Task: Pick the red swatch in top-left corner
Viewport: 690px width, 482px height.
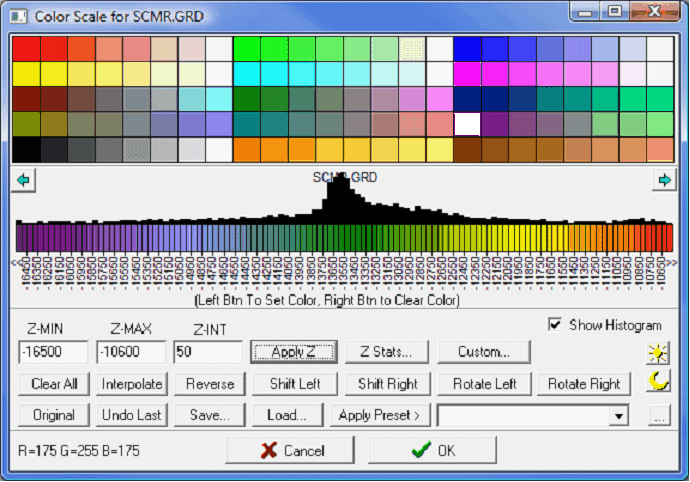Action: click(x=25, y=49)
